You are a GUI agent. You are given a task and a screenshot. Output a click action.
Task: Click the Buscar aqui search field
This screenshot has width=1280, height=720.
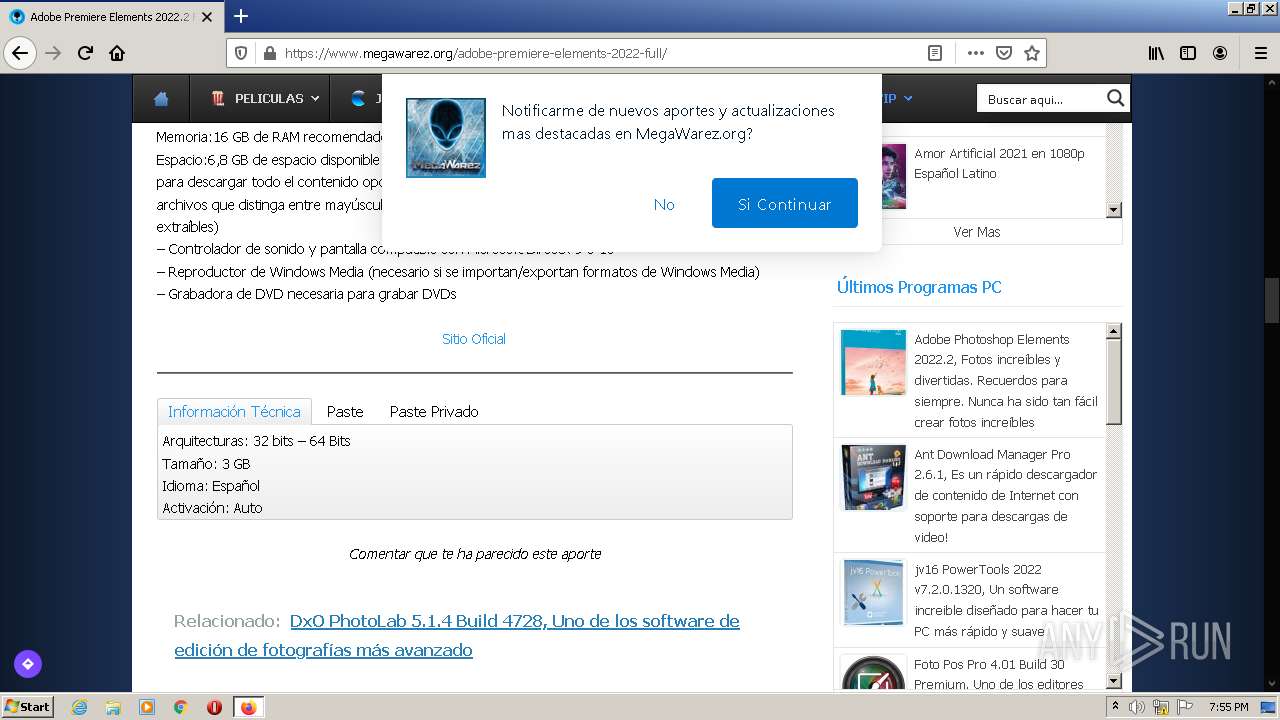[1041, 99]
